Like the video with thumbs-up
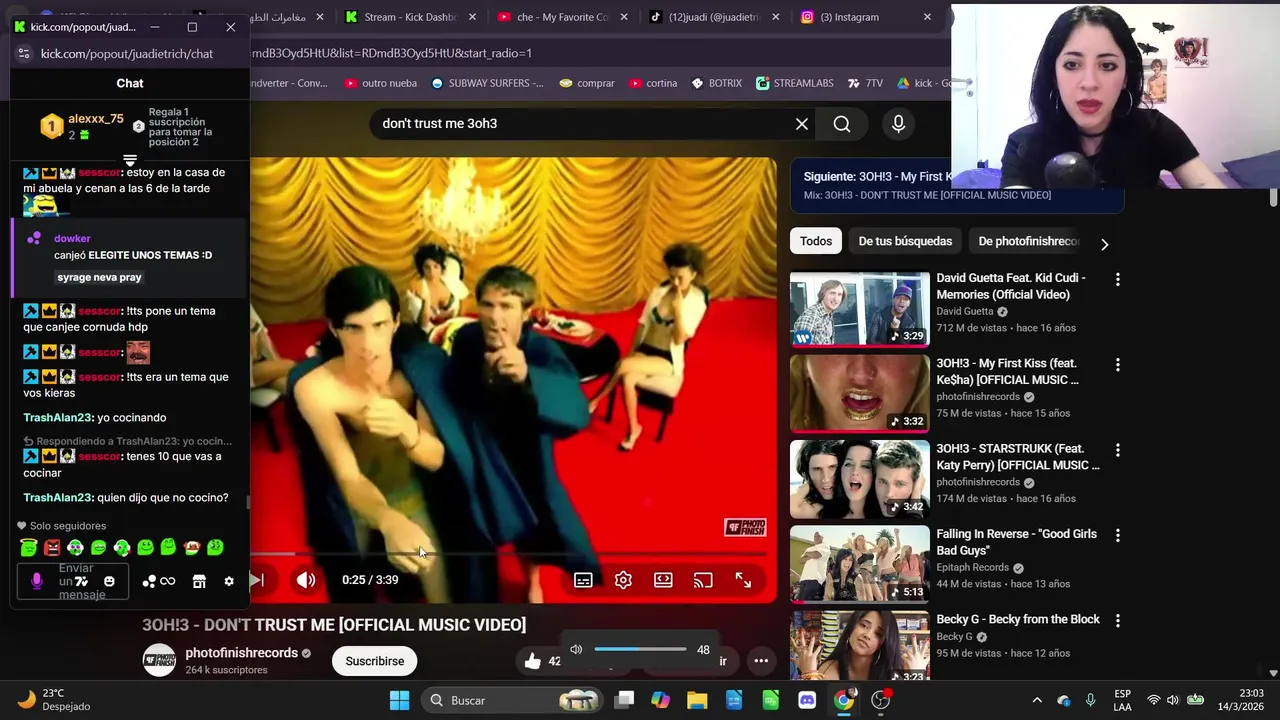Screen dimensions: 1280x720 pyautogui.click(x=532, y=661)
